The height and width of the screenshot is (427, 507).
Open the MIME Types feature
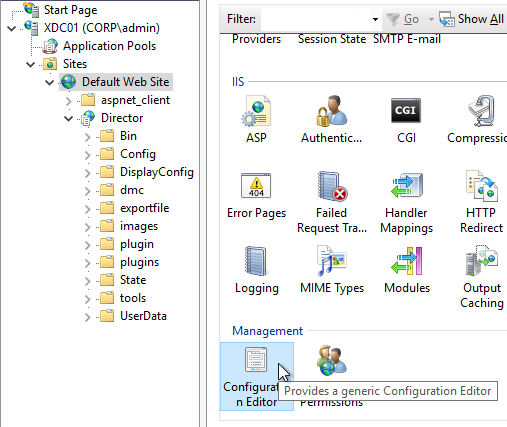[332, 261]
